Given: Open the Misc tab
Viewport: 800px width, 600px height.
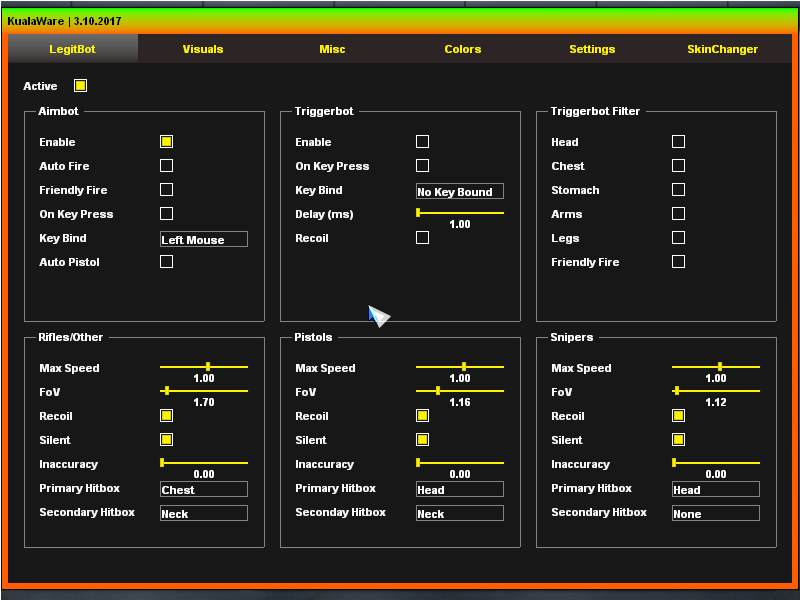Looking at the screenshot, I should 332,49.
